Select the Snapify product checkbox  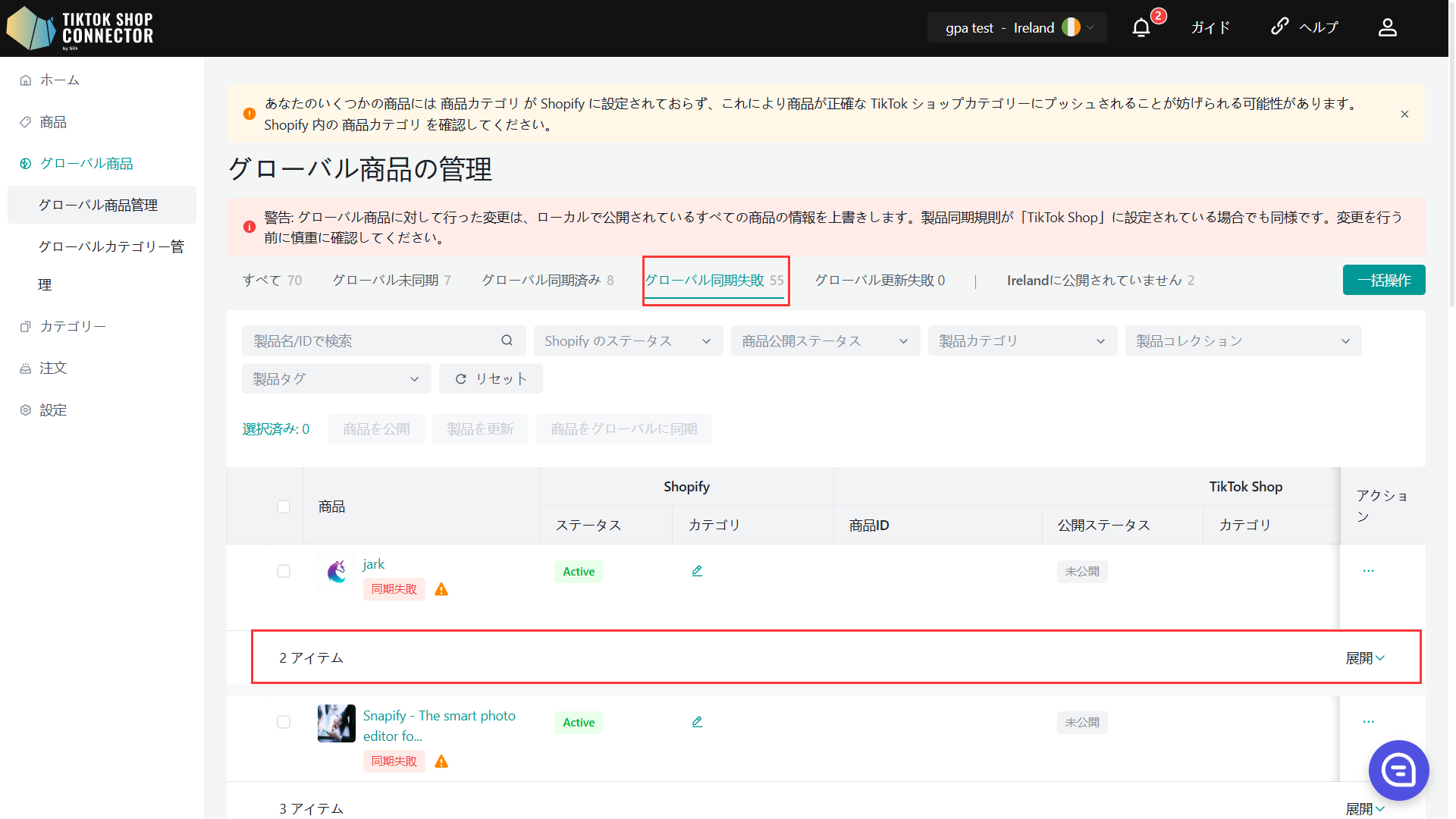point(284,722)
